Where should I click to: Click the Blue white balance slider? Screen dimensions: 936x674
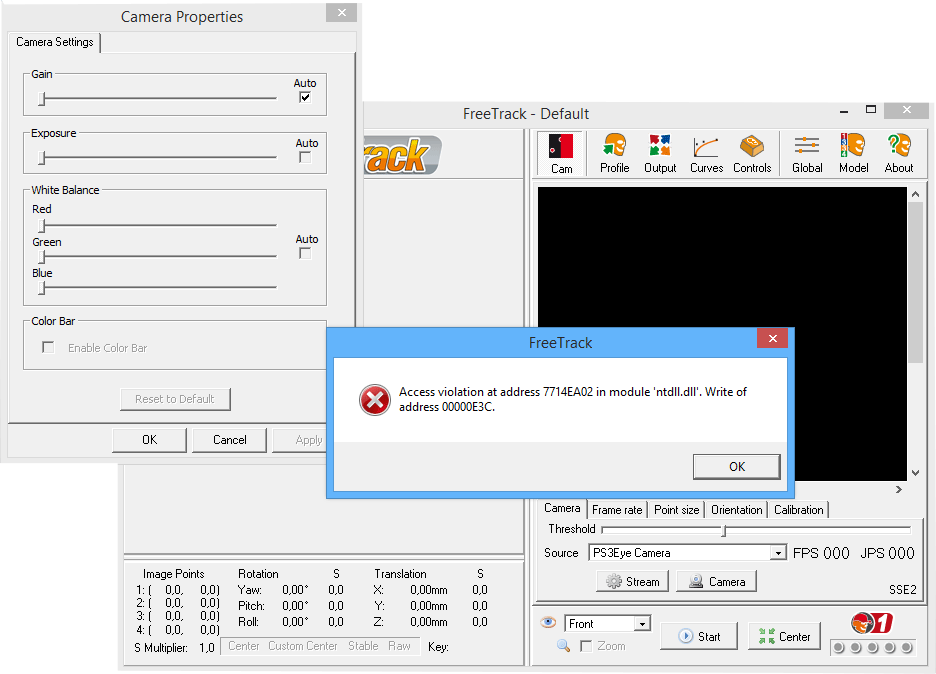(158, 288)
